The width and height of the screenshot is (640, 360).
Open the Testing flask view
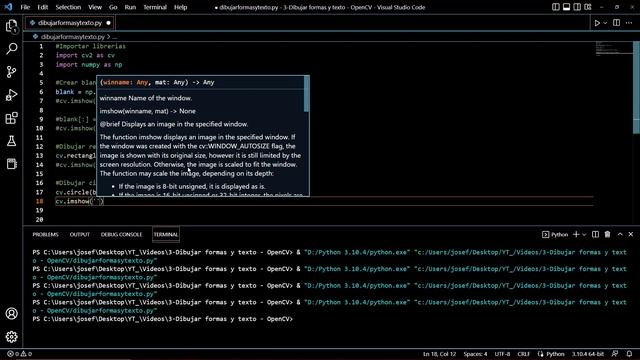[11, 141]
